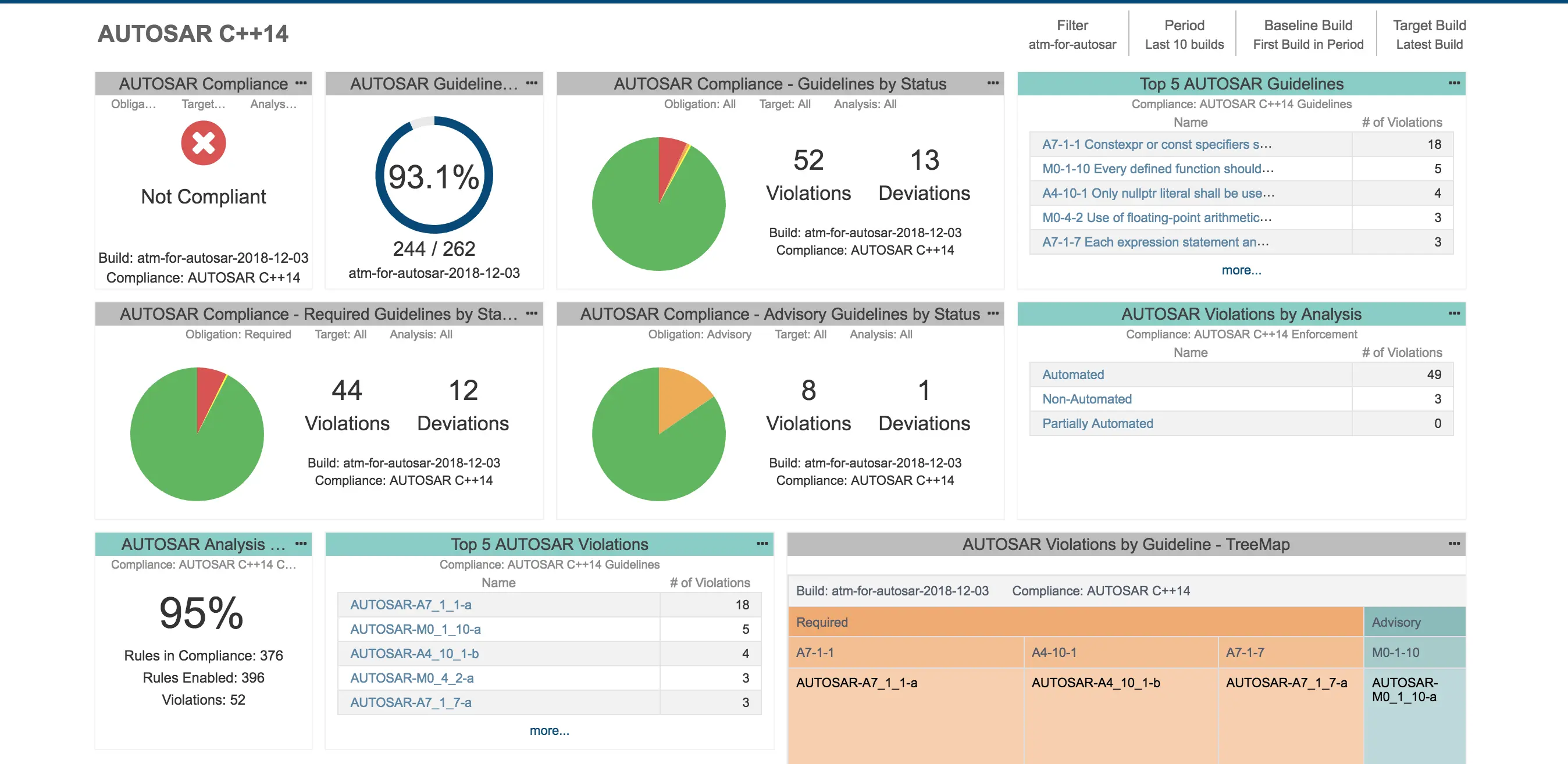Open Required Guidelines by Status widget menu
The width and height of the screenshot is (1568, 764).
click(532, 314)
